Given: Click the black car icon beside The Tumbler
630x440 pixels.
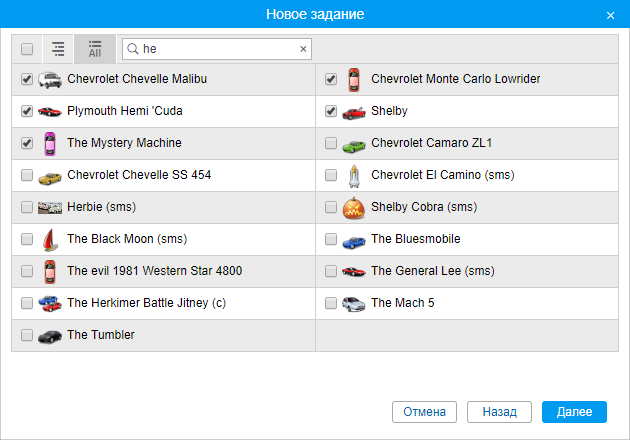Looking at the screenshot, I should point(50,336).
